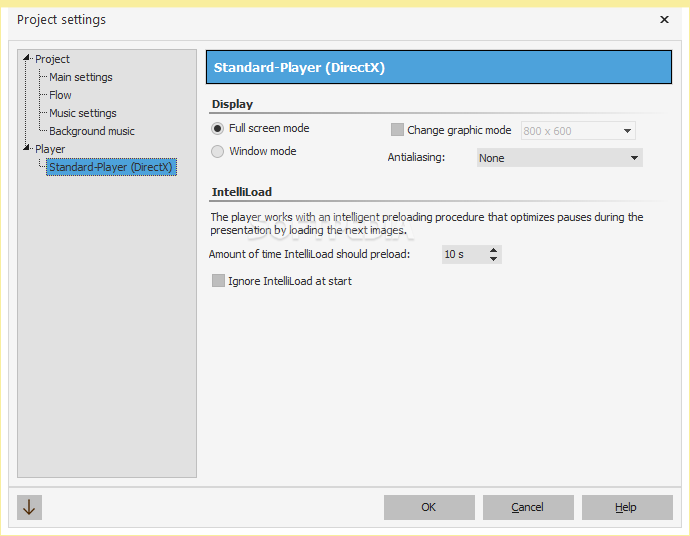Confirm with the OK button

click(x=429, y=507)
